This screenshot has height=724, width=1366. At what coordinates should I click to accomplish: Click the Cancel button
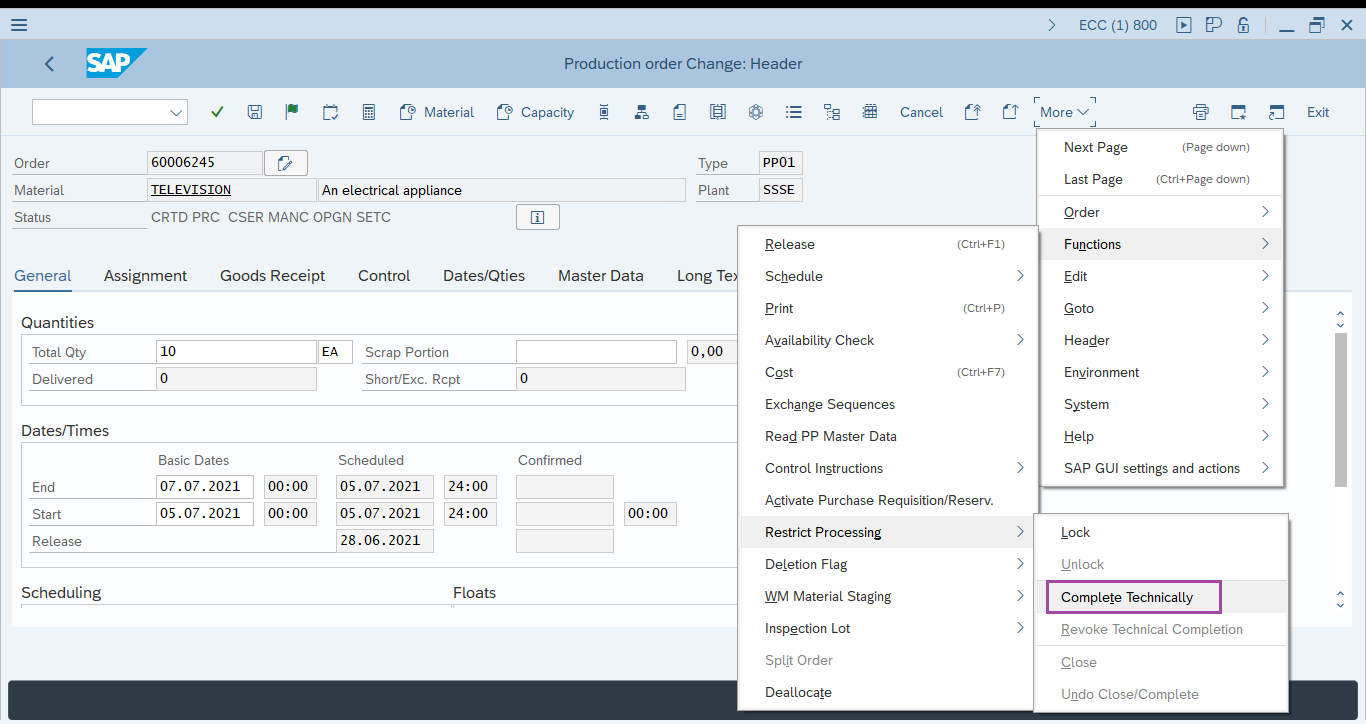point(921,112)
